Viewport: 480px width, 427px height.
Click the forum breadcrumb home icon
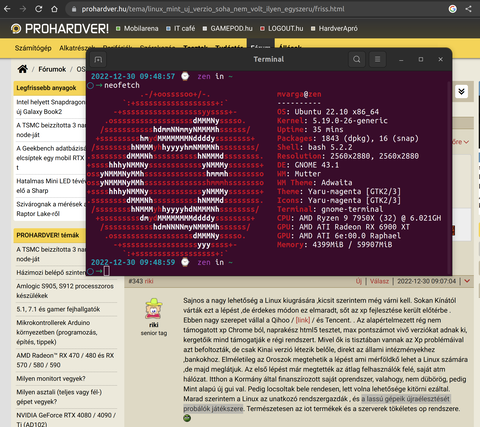point(23,69)
